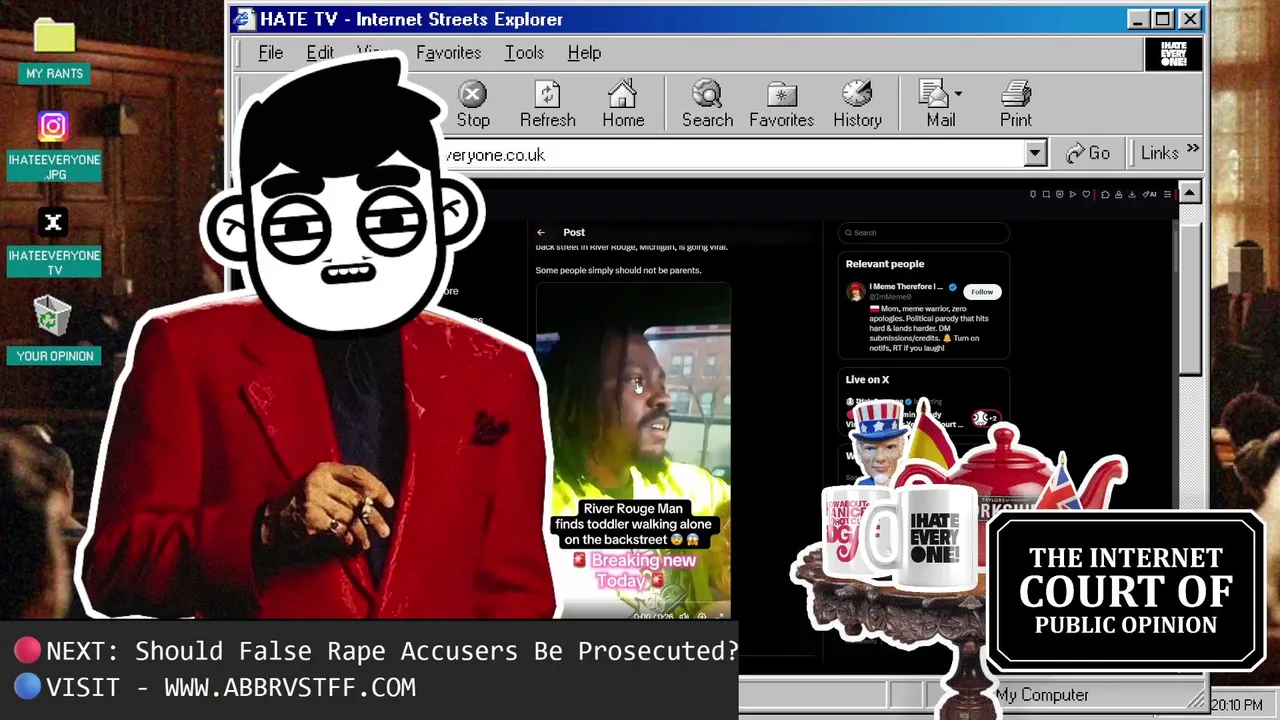Open Search from the browser toolbar

707,105
